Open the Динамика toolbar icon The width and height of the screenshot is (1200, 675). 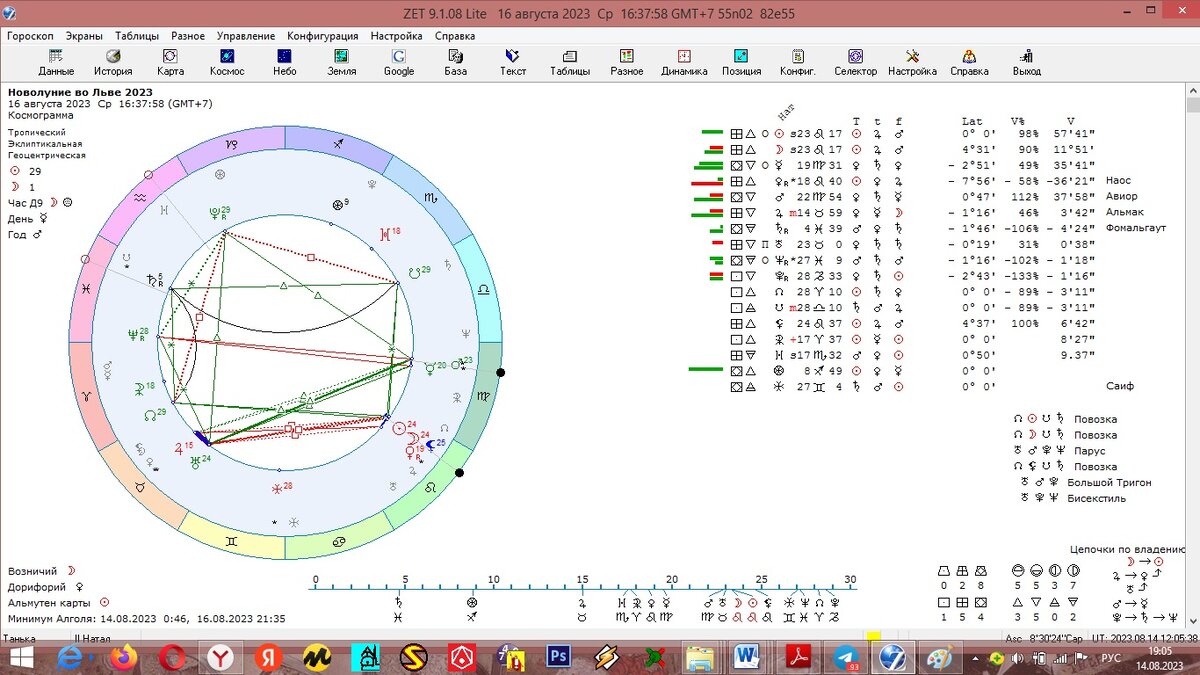tap(684, 63)
